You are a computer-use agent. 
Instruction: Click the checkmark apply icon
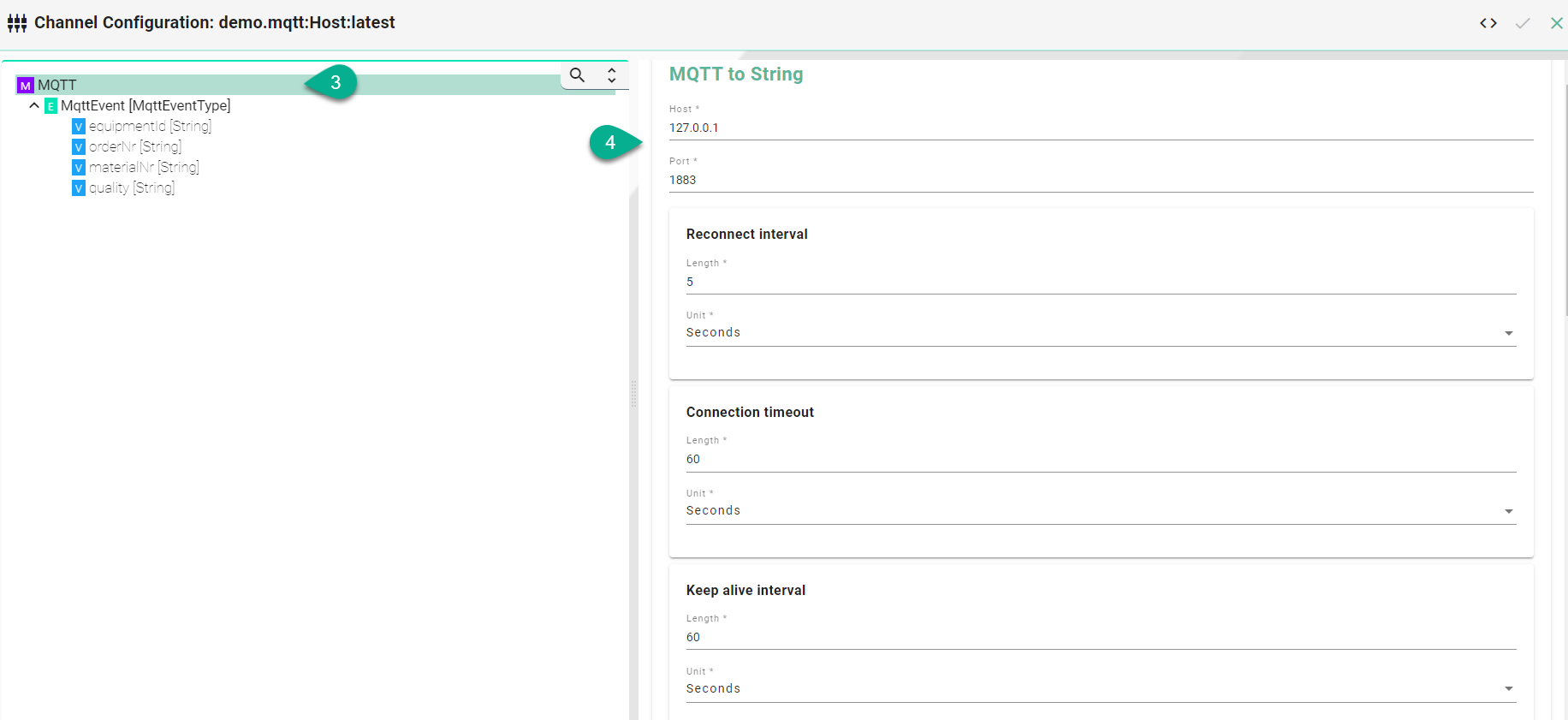tap(1523, 23)
